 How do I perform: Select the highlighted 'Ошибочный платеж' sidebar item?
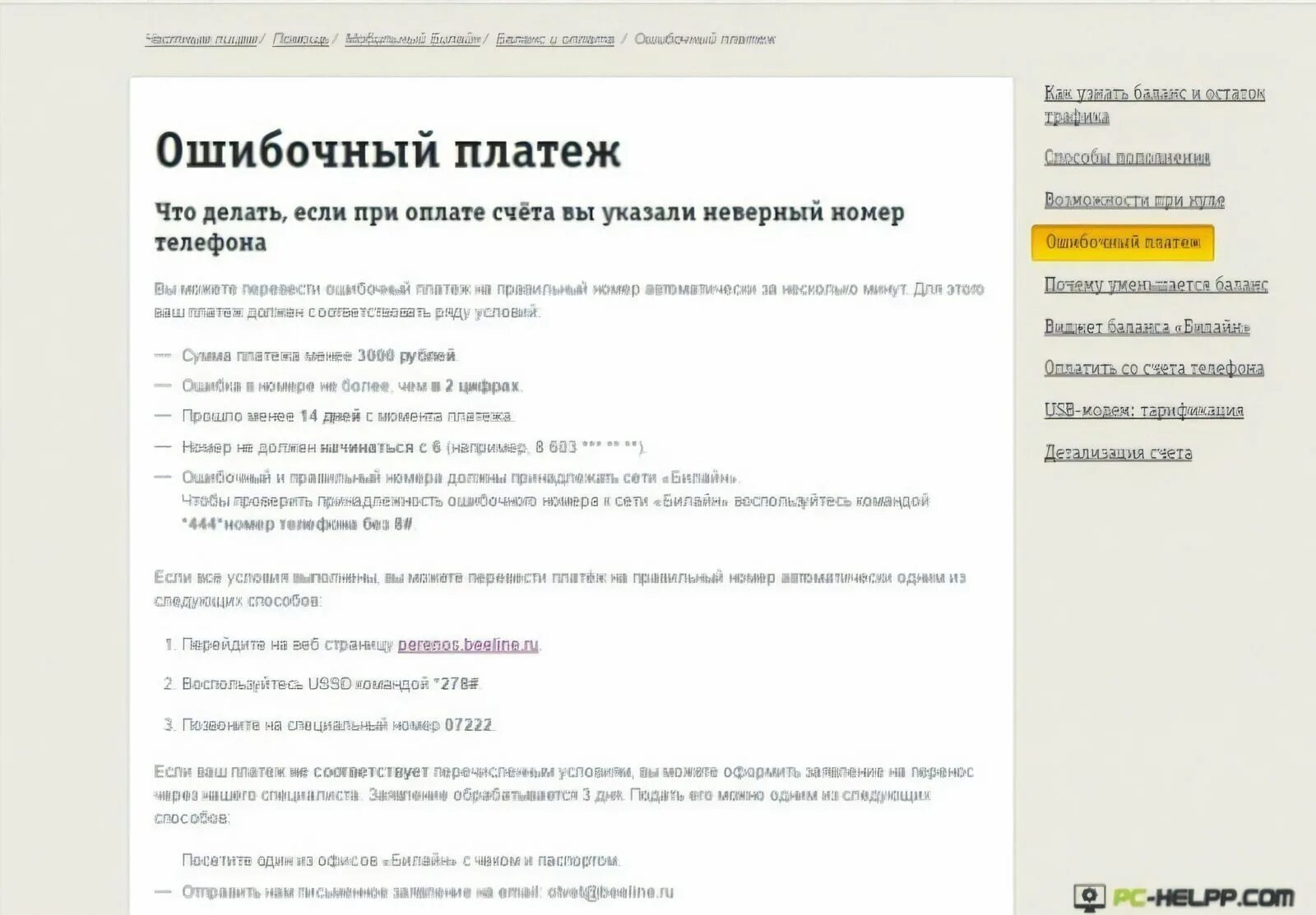click(x=1123, y=243)
